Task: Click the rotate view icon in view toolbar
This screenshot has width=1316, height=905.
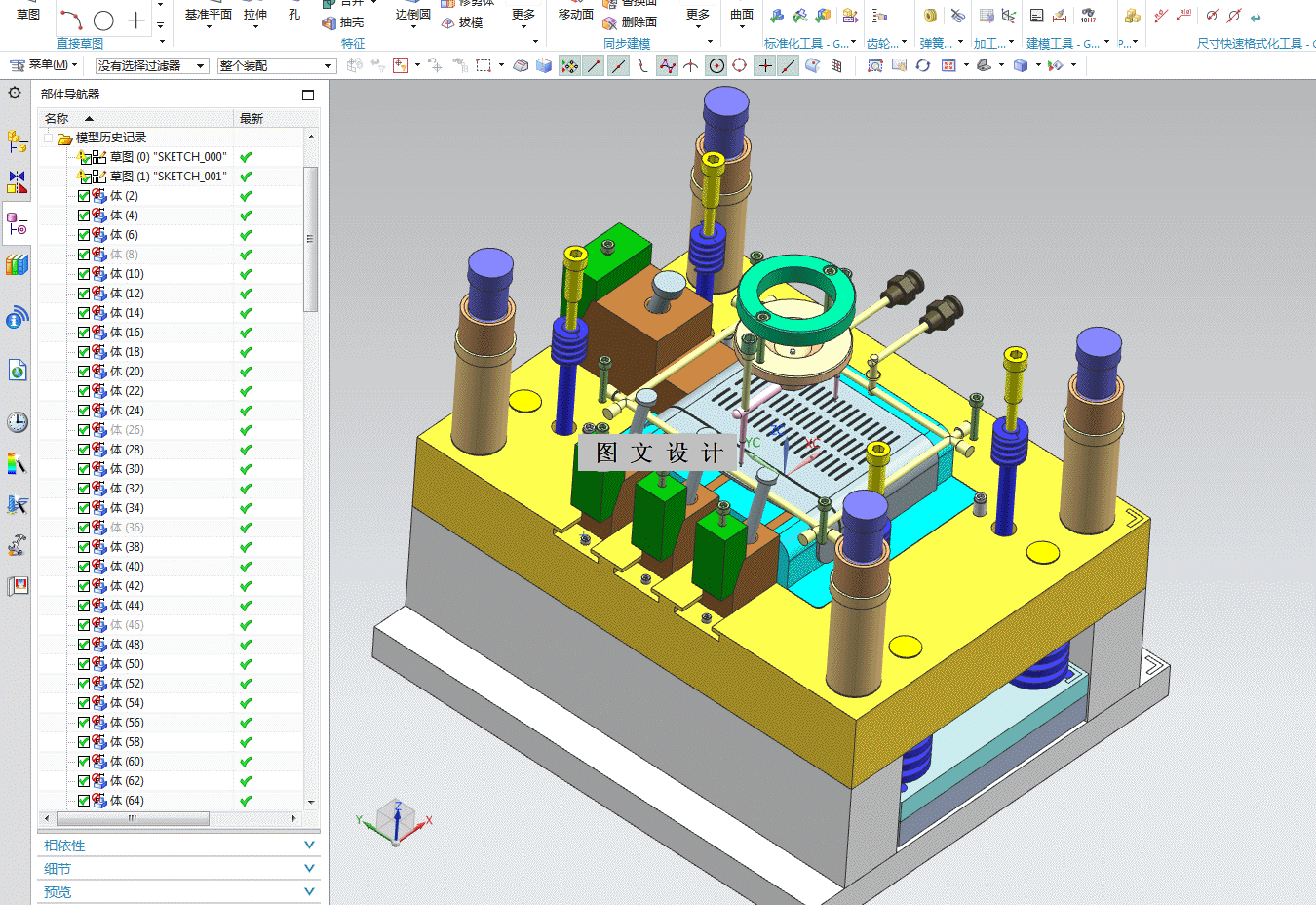Action: pyautogui.click(x=922, y=65)
